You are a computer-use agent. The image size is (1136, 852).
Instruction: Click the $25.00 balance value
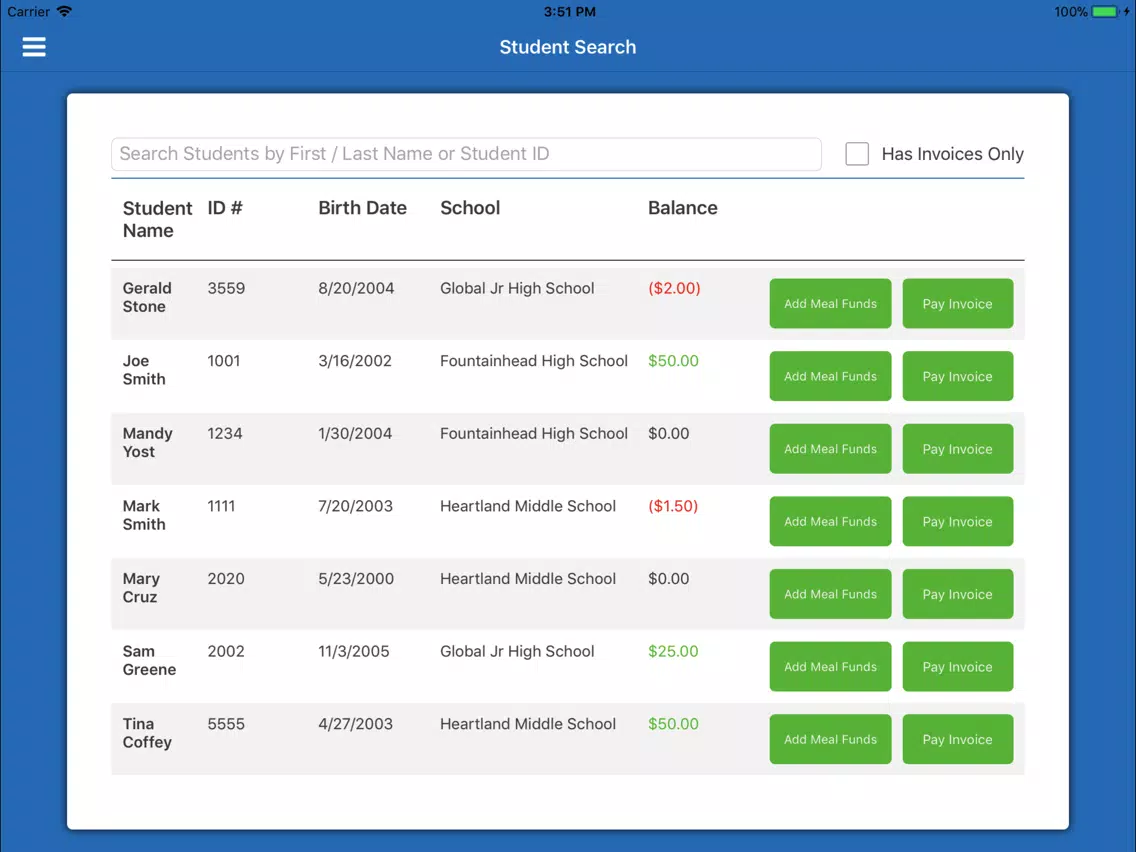click(673, 651)
